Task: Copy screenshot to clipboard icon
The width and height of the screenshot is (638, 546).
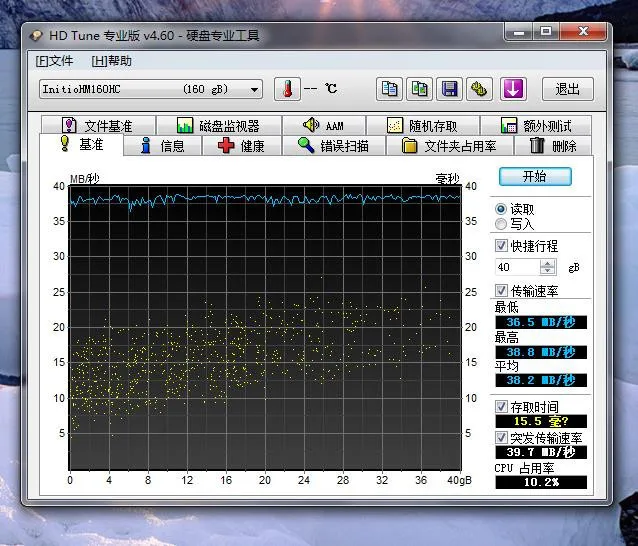Action: tap(420, 89)
